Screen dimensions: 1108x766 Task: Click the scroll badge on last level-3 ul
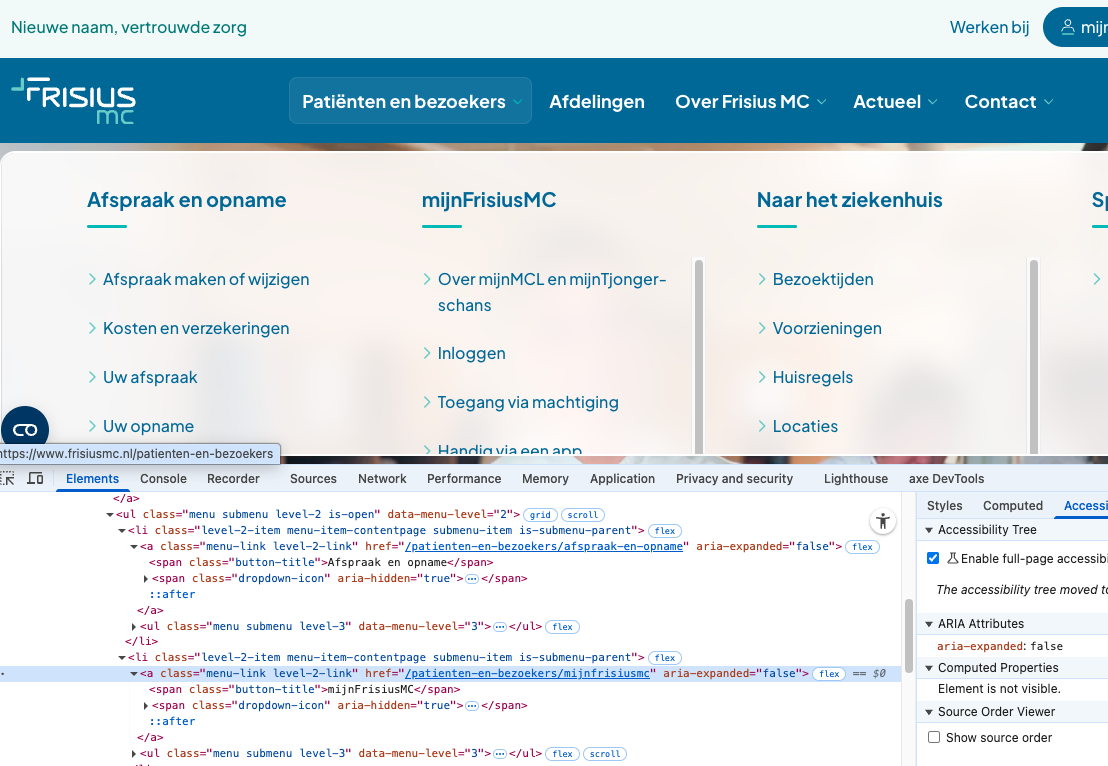(x=605, y=754)
